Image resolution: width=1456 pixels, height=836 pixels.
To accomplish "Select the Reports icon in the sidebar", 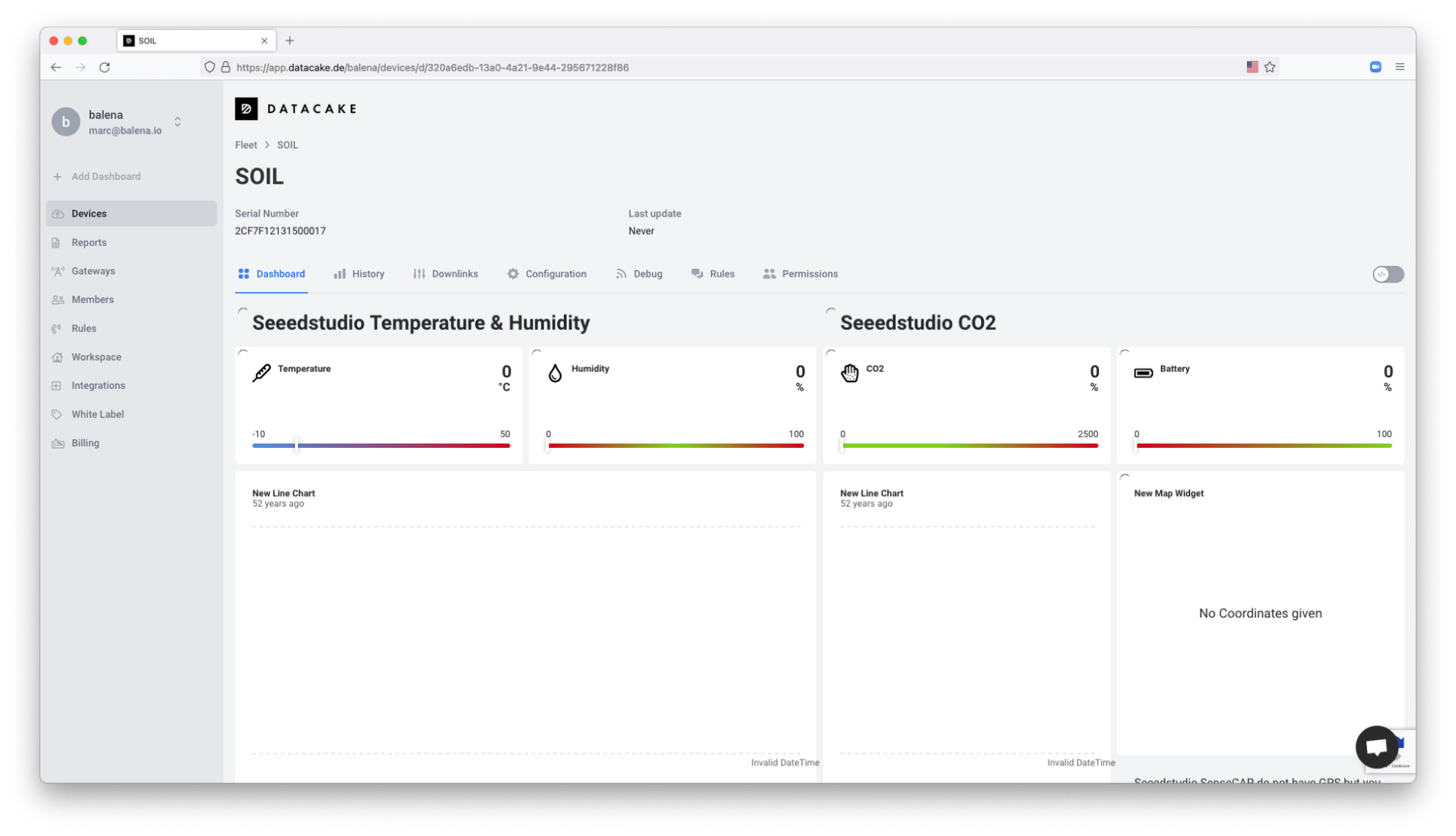I will point(58,242).
